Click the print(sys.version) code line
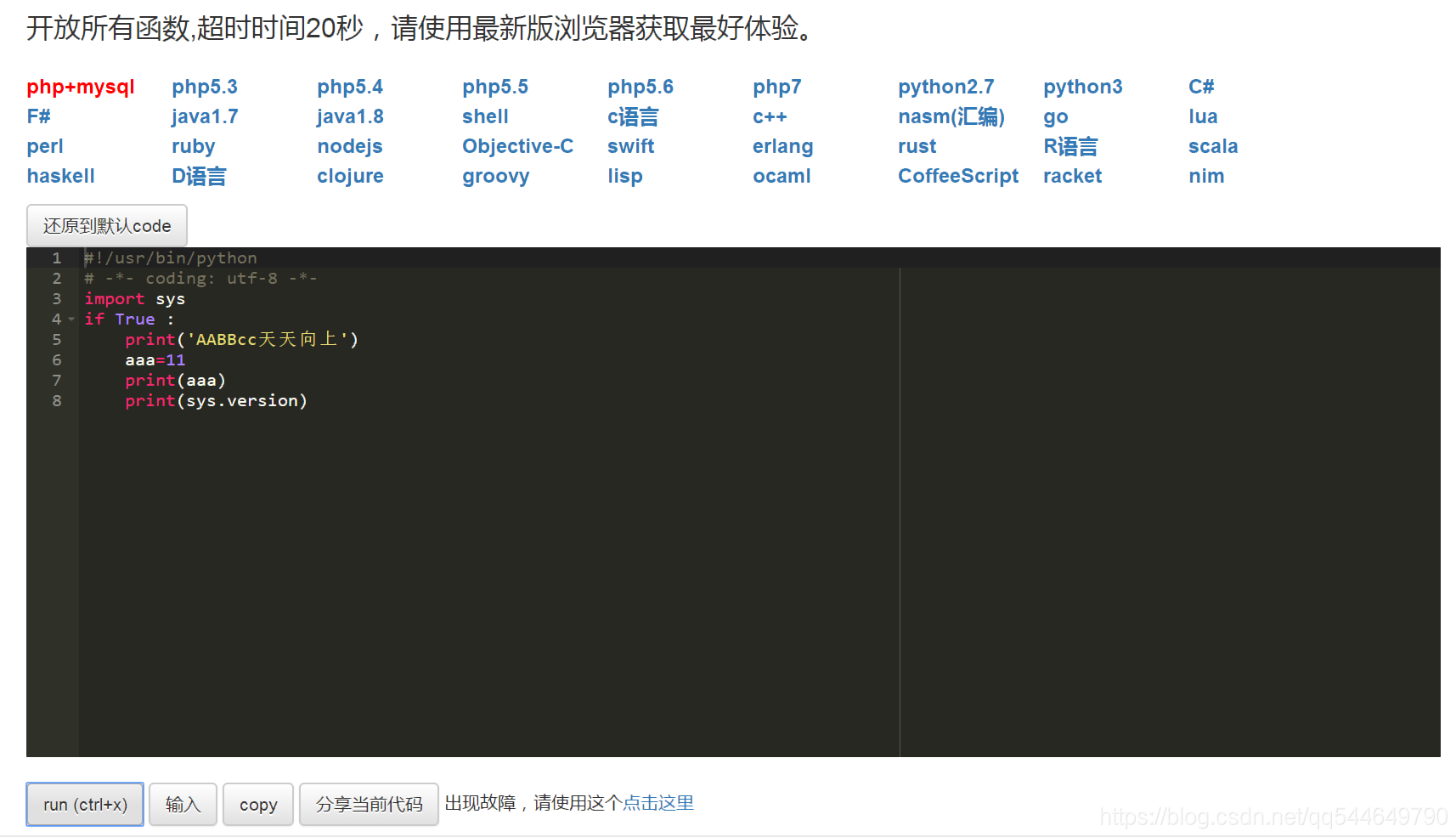Image resolution: width=1456 pixels, height=837 pixels. tap(217, 401)
